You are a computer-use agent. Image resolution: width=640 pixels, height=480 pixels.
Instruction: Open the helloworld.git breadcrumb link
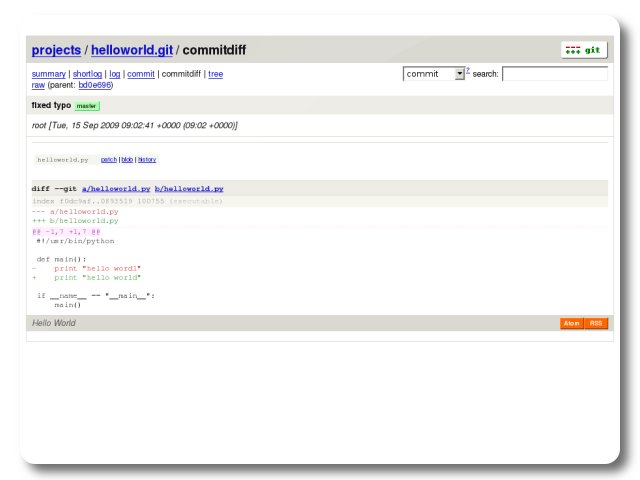[x=133, y=50]
